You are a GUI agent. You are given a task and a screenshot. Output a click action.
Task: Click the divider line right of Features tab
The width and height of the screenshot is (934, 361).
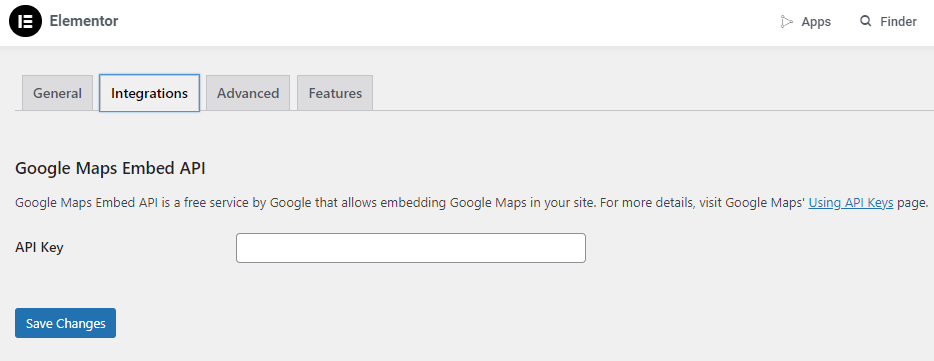tap(653, 110)
